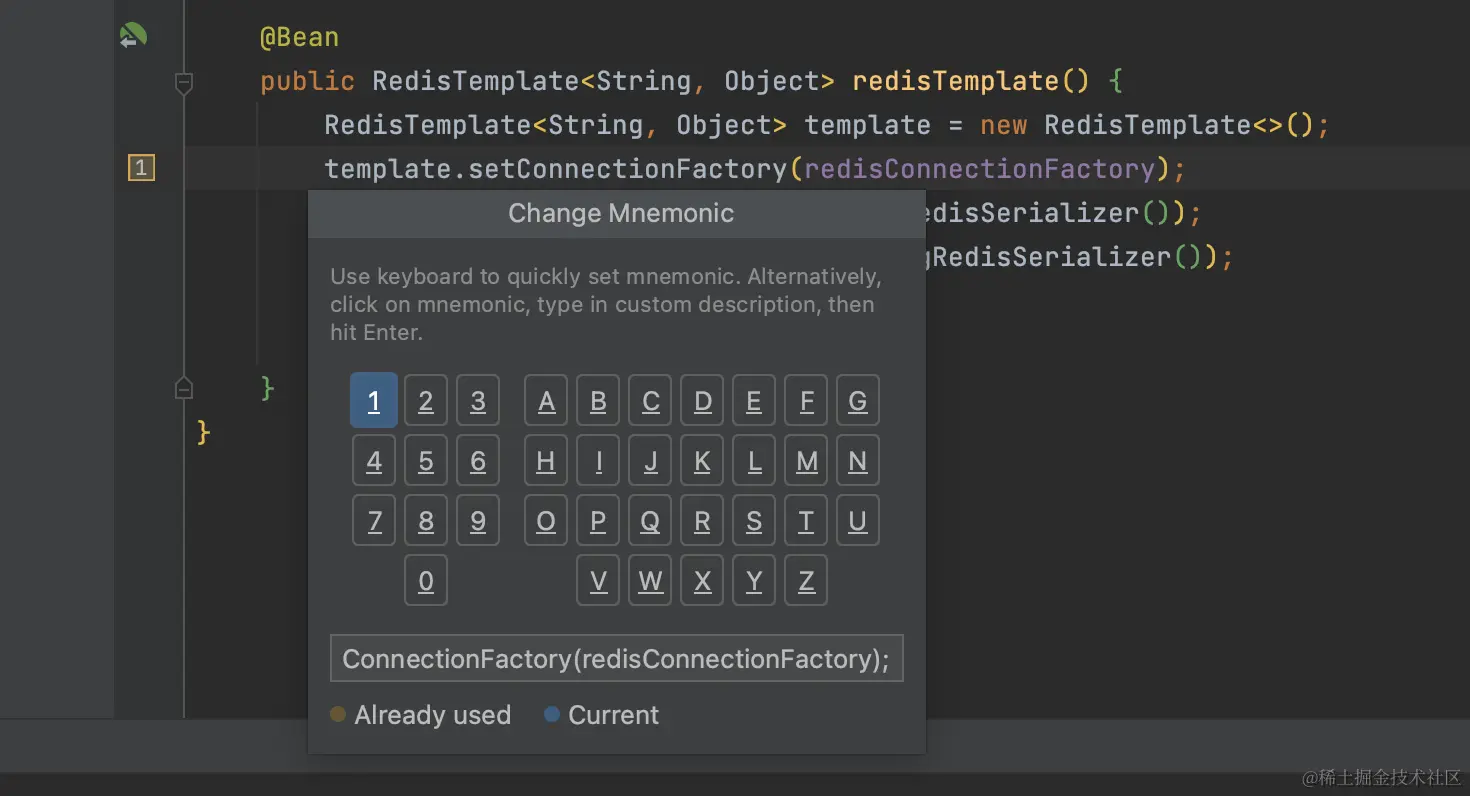Pick mnemonic 9 key
The width and height of the screenshot is (1470, 796).
click(478, 520)
